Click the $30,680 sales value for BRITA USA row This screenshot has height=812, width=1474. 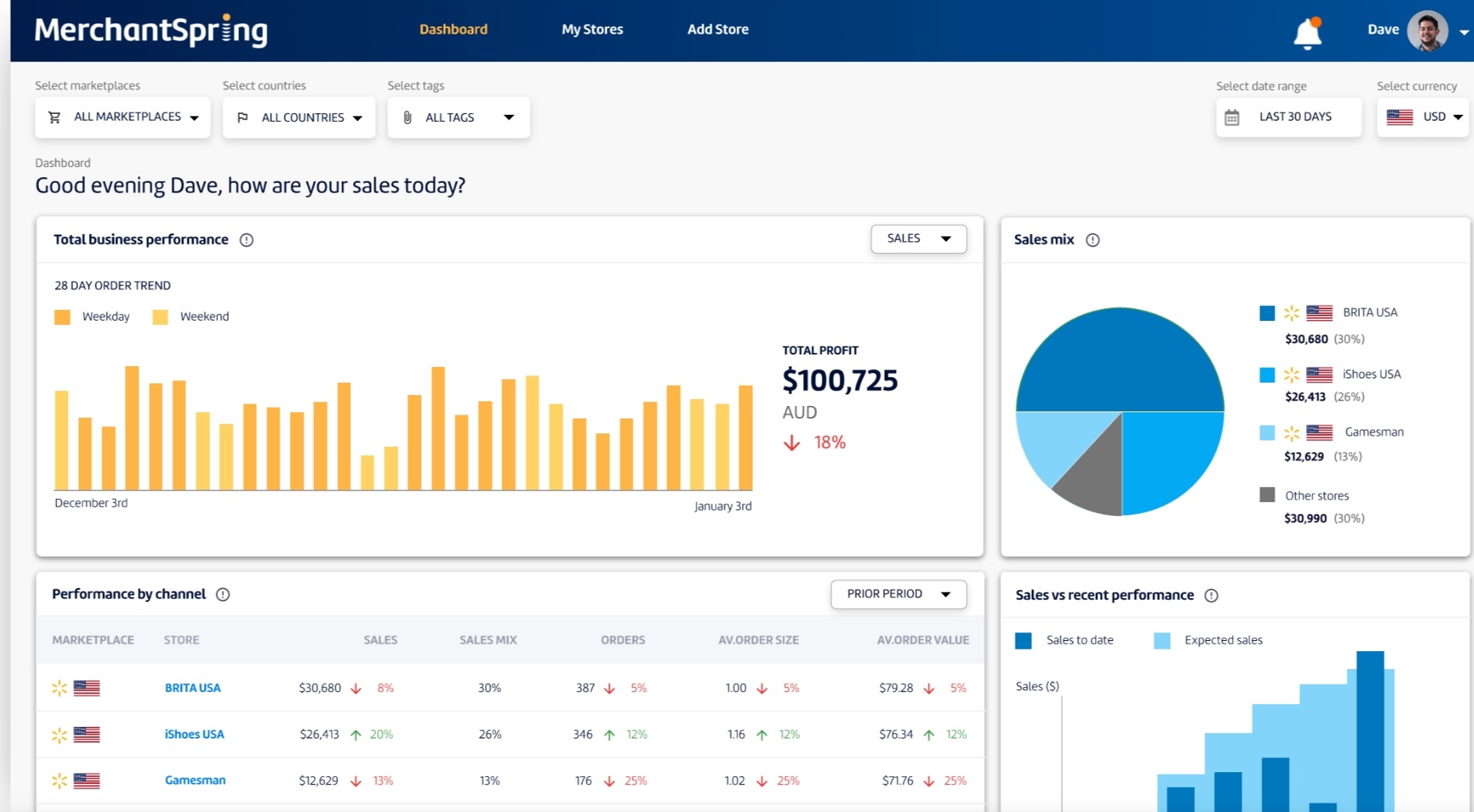319,688
